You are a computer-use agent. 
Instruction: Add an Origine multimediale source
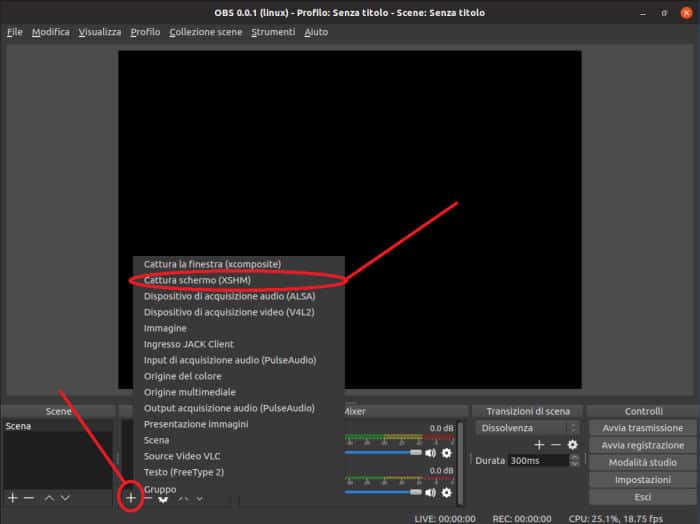(x=239, y=392)
